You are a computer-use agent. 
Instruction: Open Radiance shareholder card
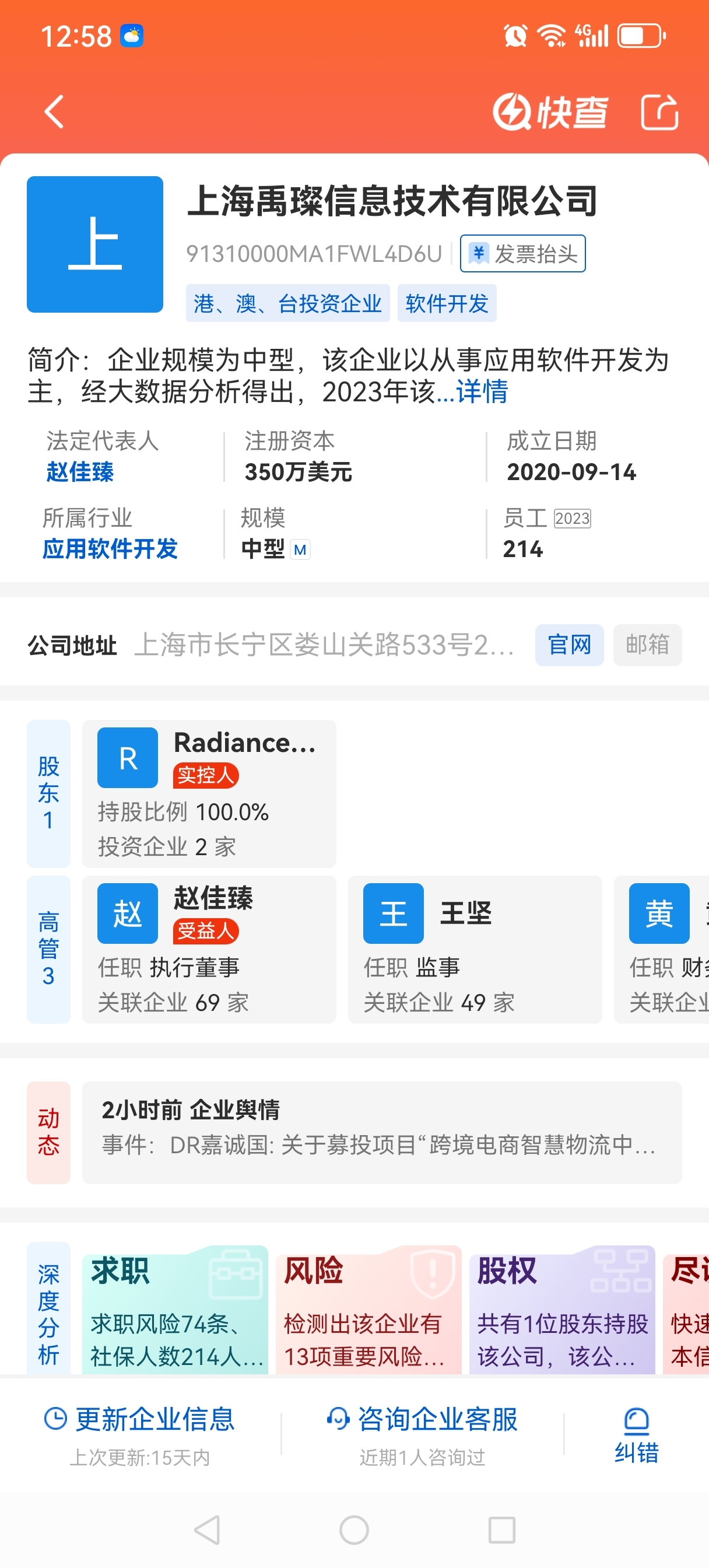coord(209,793)
